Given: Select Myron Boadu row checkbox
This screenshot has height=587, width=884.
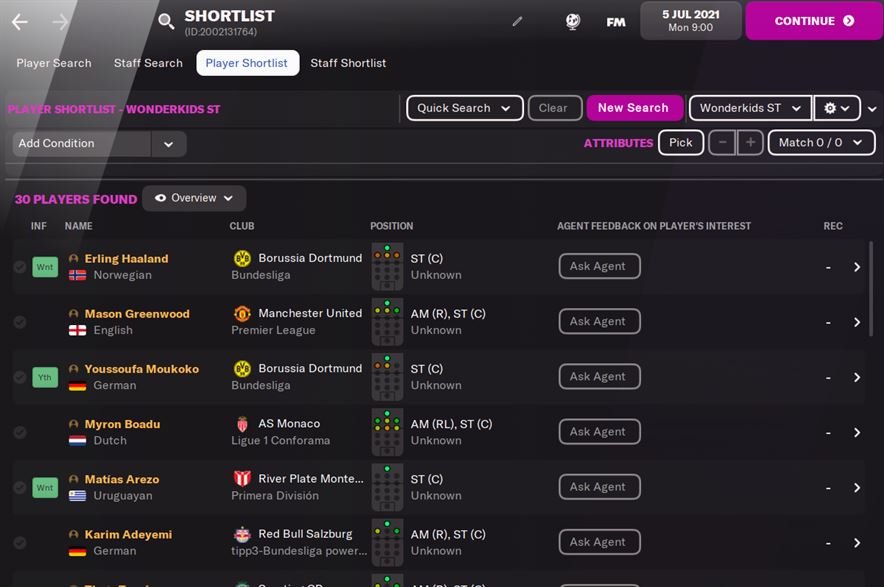Looking at the screenshot, I should [20, 432].
